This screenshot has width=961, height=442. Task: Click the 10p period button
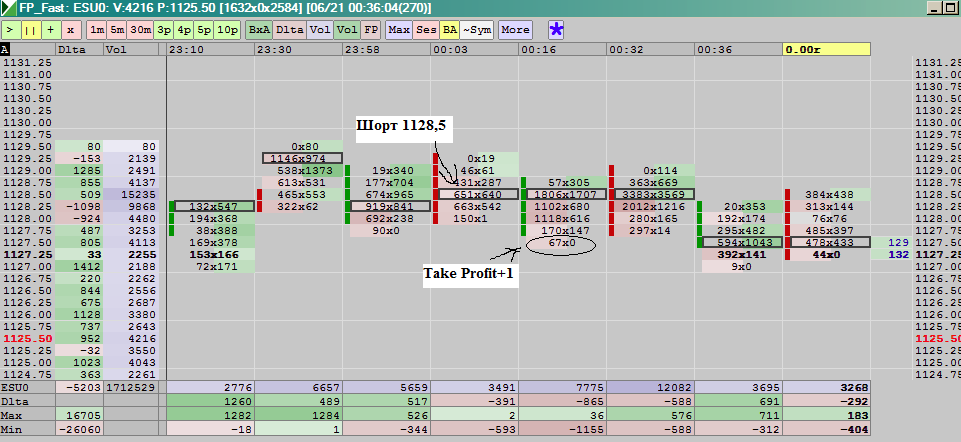tap(228, 30)
